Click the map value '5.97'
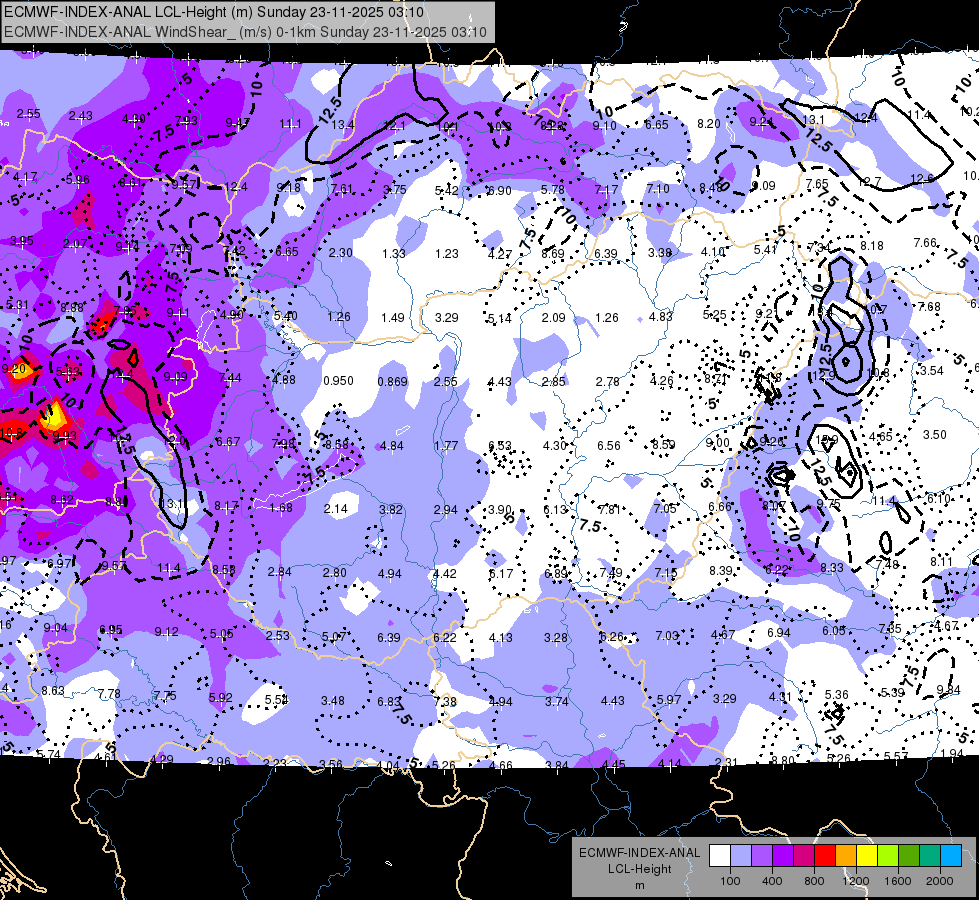Viewport: 979px width, 900px height. pos(669,700)
